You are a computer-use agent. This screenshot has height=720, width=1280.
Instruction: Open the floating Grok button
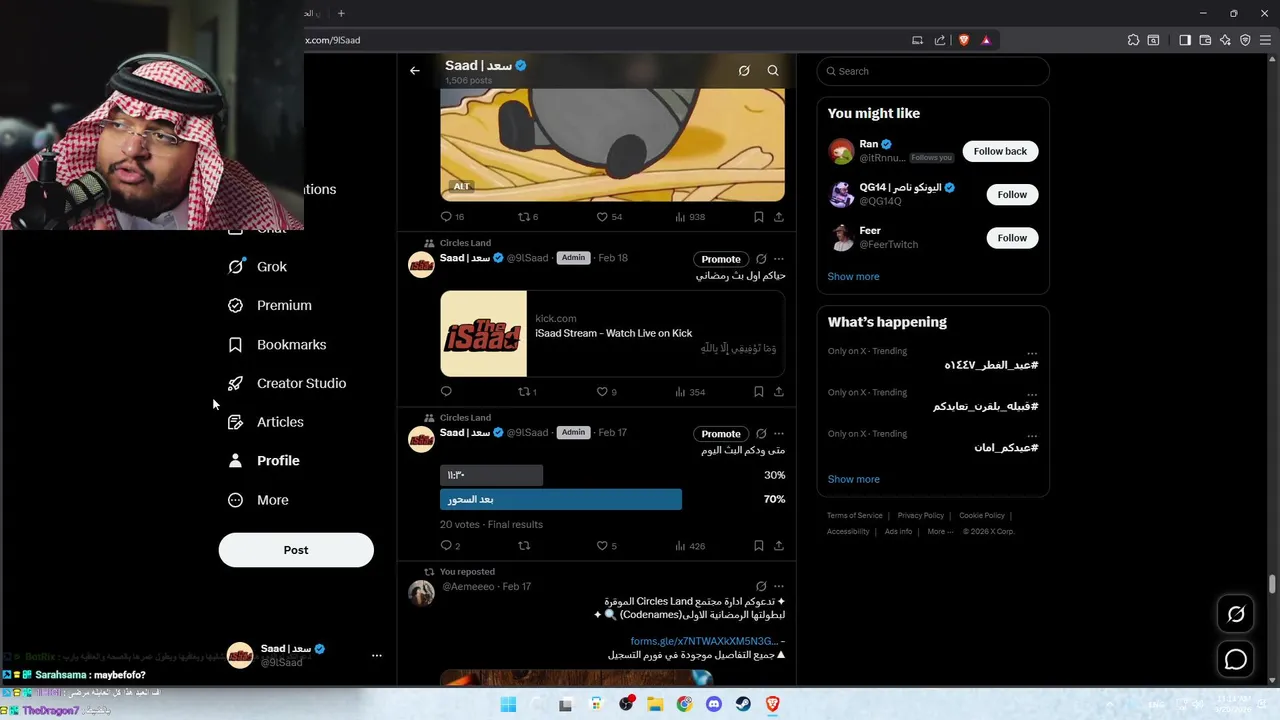(x=1236, y=614)
